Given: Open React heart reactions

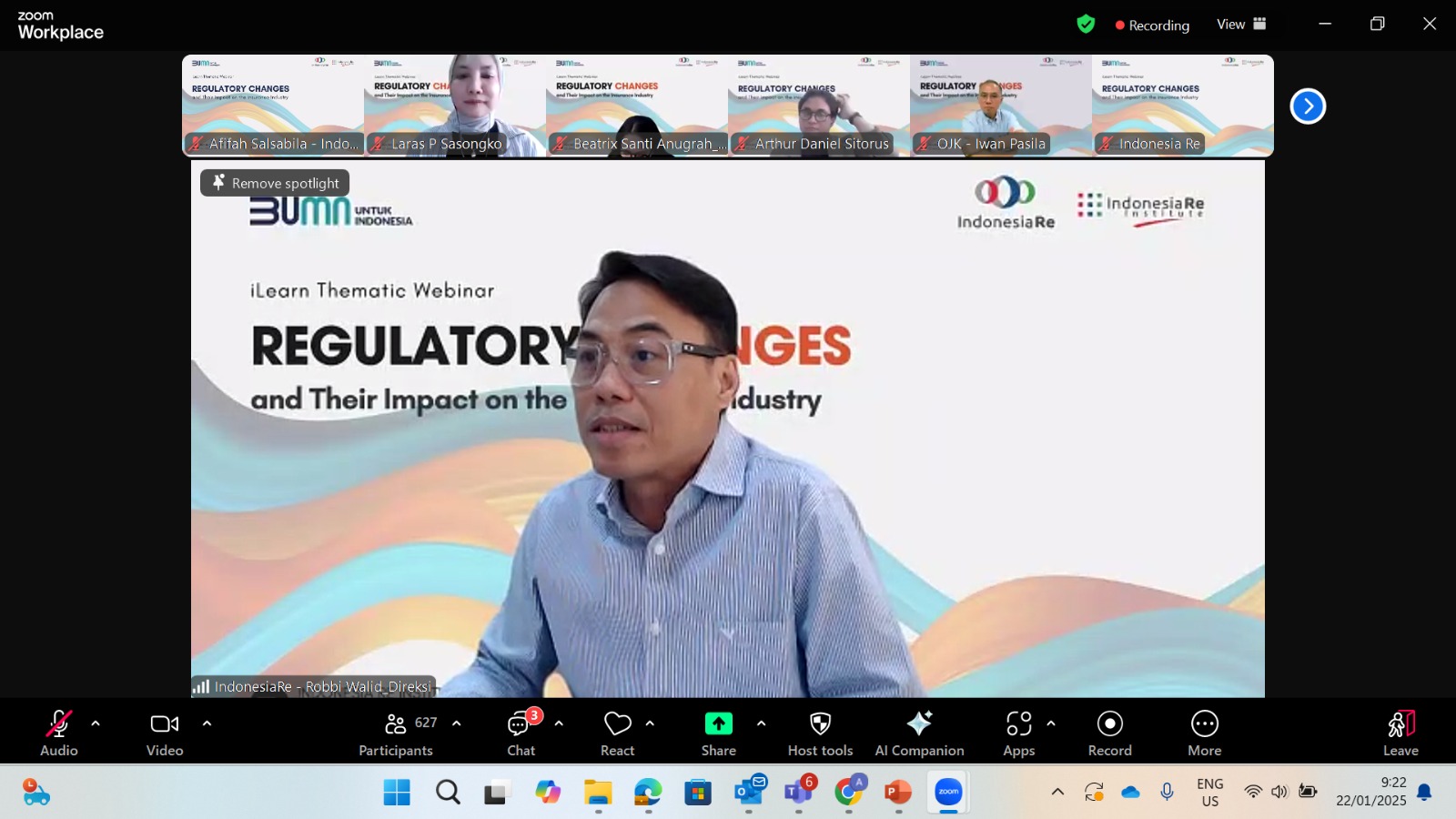Looking at the screenshot, I should click(x=618, y=733).
